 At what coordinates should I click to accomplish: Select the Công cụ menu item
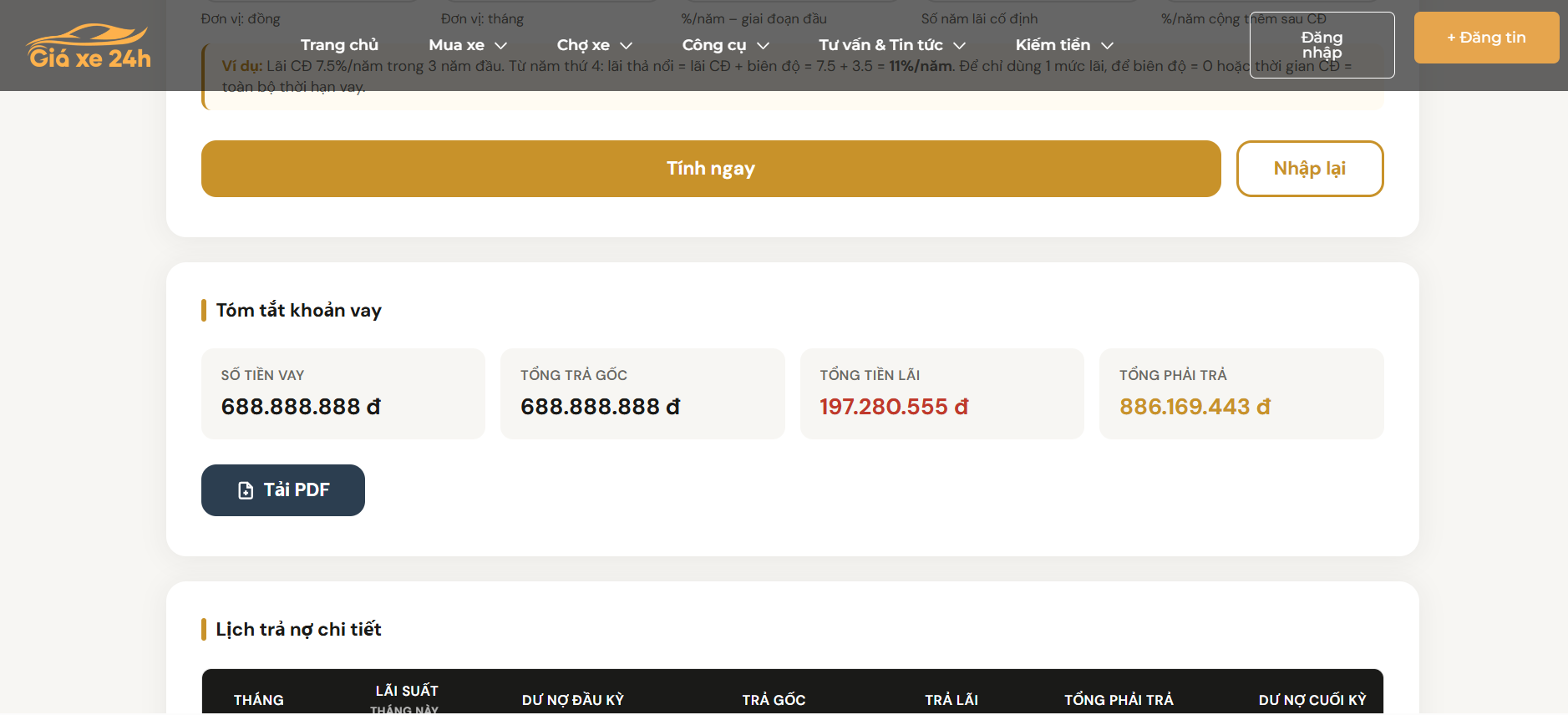click(x=714, y=45)
